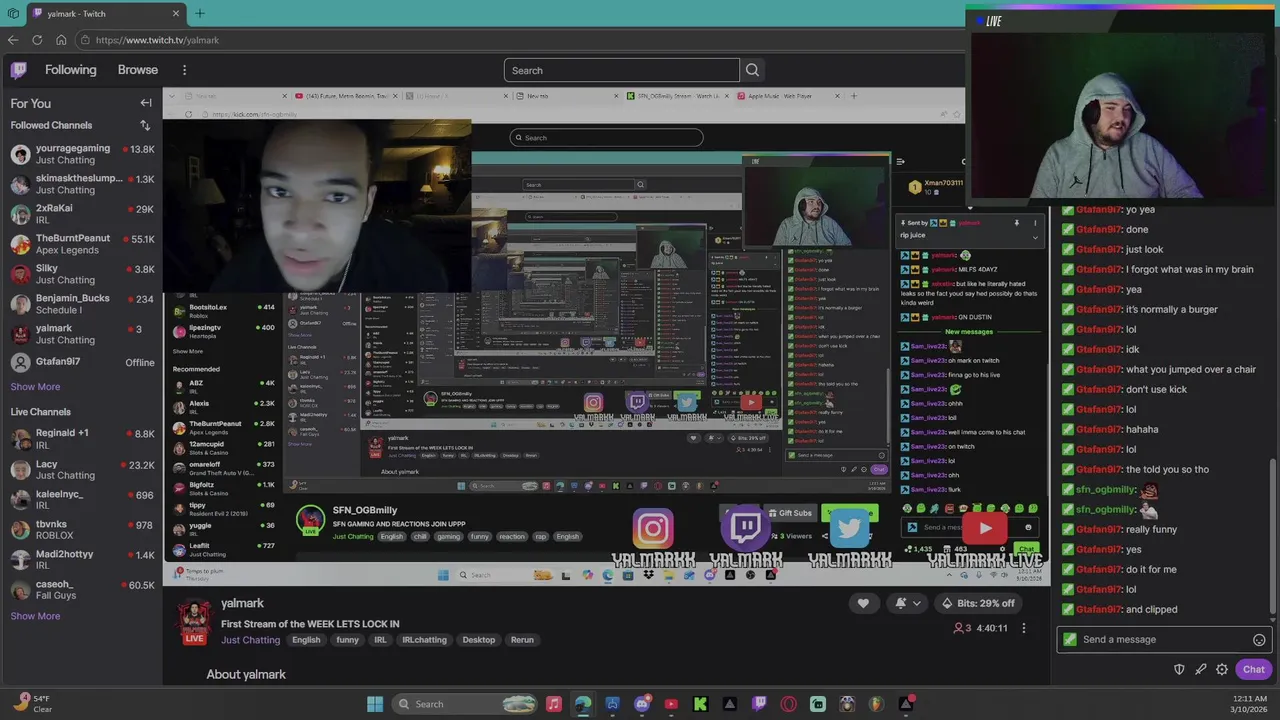
Task: Open 2xRaKai channel in sidebar
Action: point(82,214)
